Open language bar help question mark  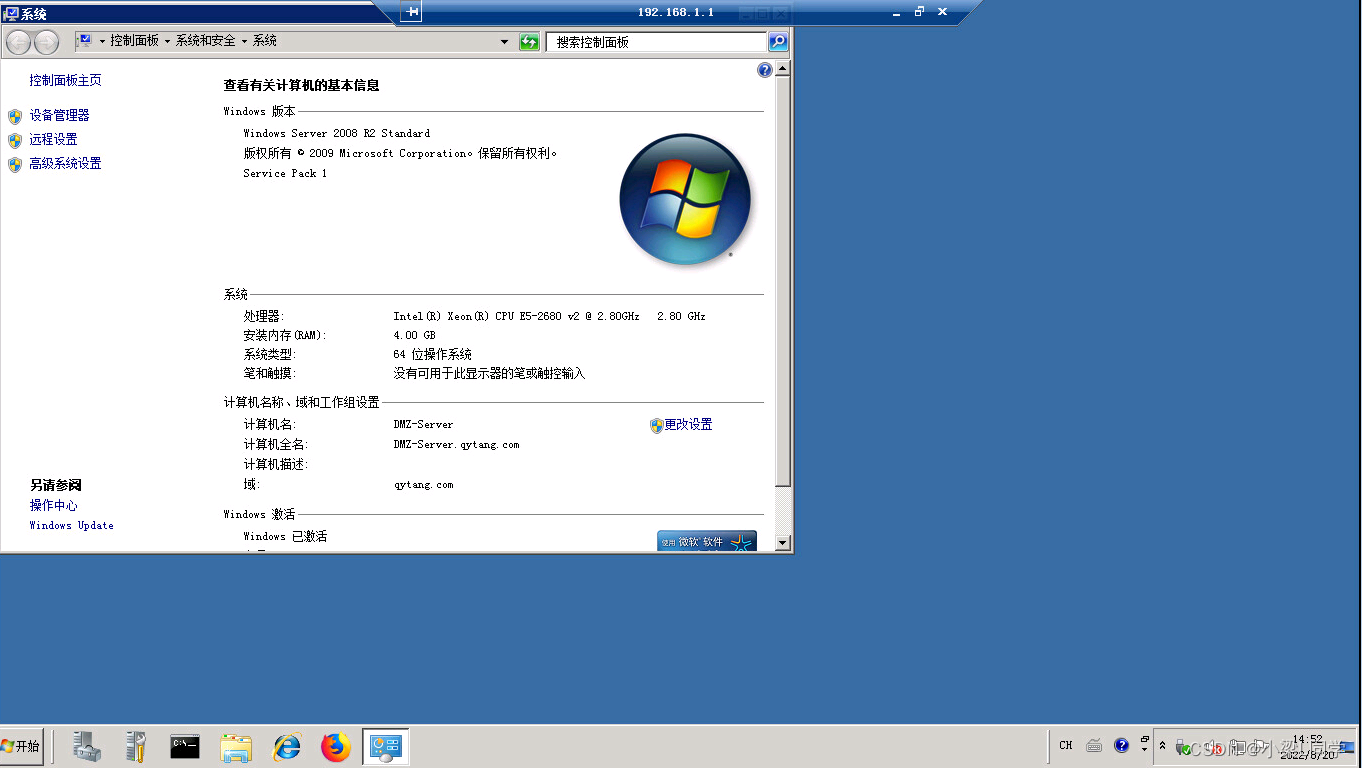[1121, 745]
